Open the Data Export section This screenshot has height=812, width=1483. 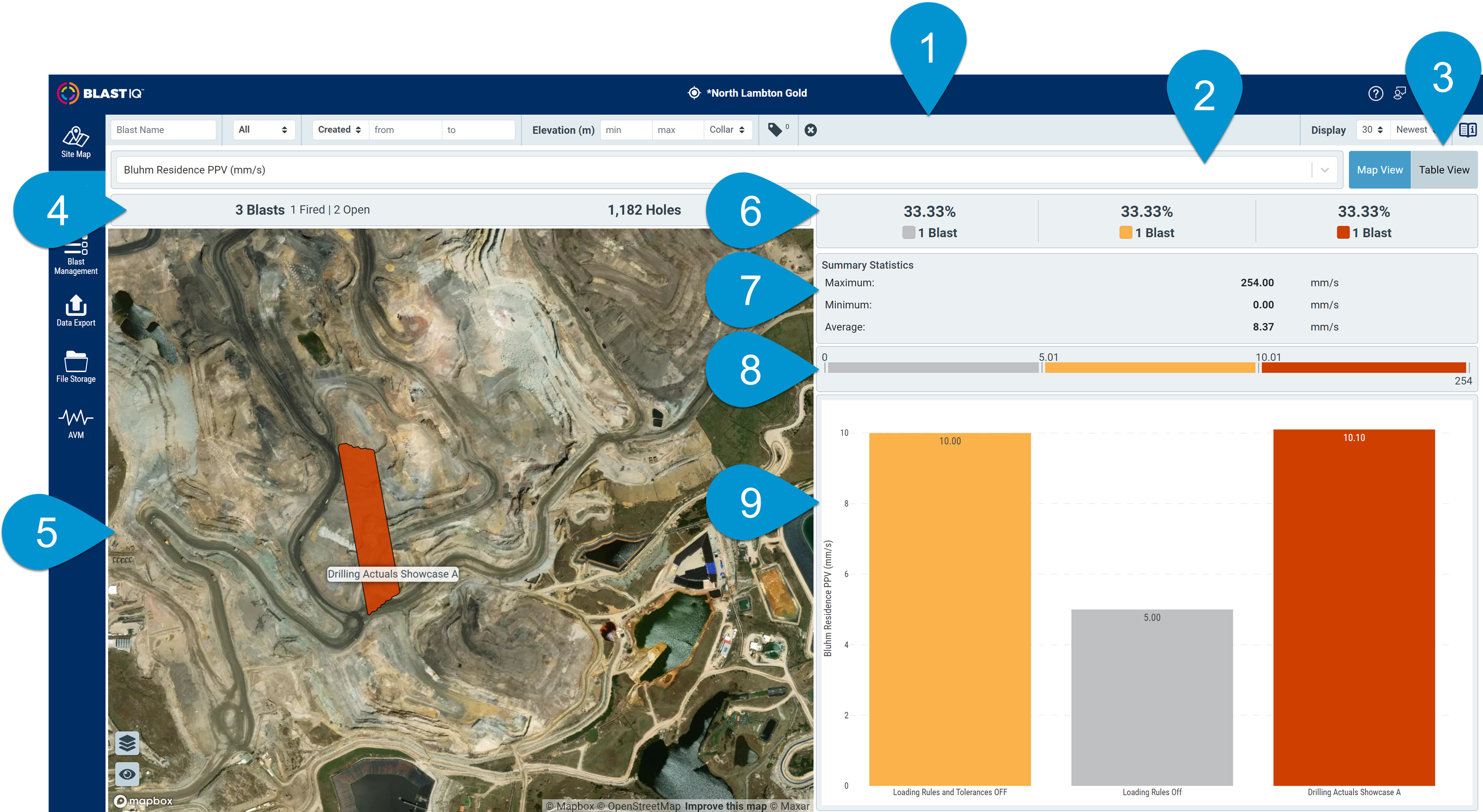[76, 311]
